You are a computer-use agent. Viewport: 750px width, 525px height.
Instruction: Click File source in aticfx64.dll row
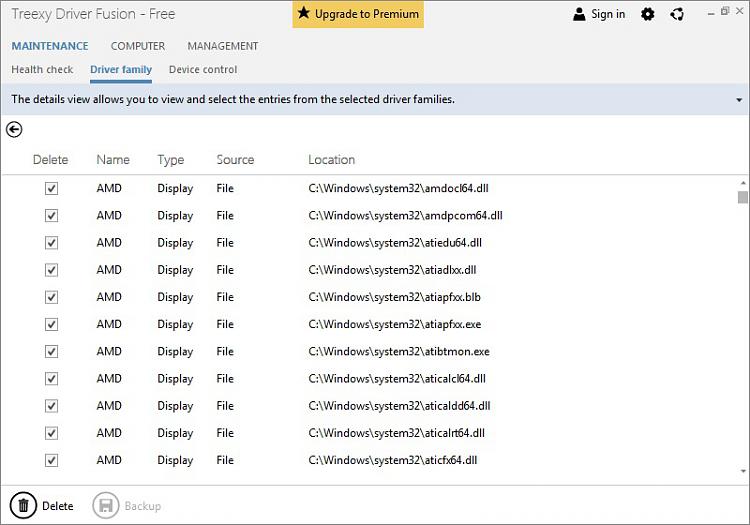[225, 460]
